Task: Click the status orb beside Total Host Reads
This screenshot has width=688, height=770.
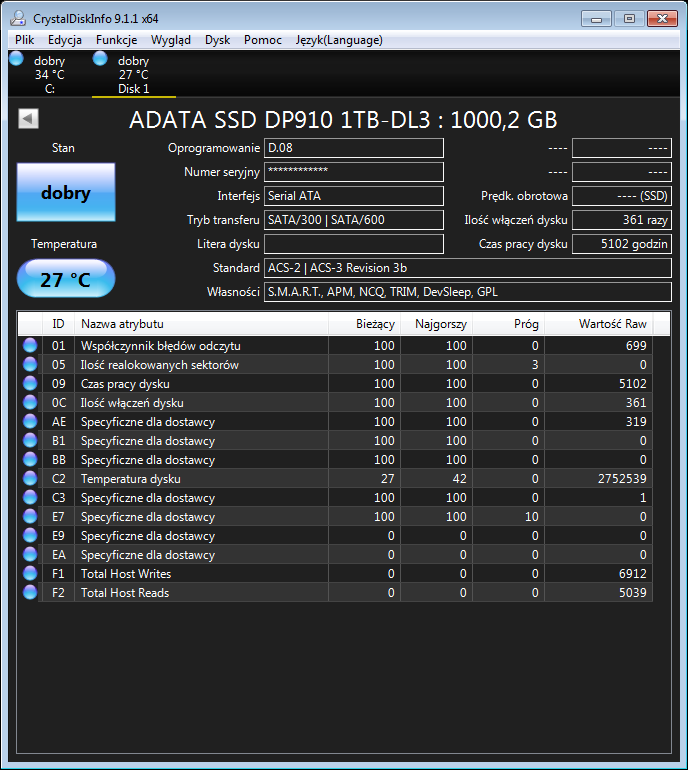Action: (x=30, y=593)
